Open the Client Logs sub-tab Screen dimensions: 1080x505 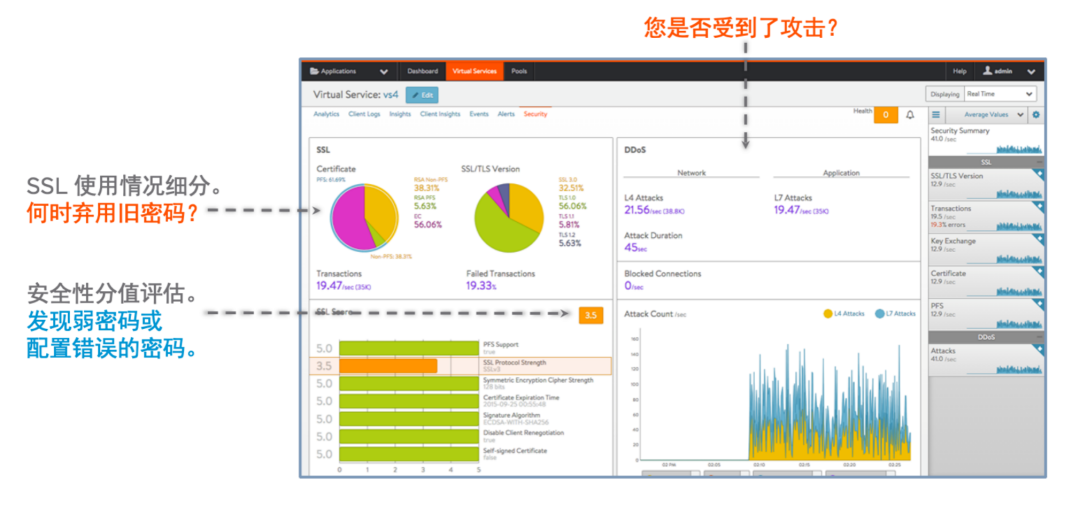click(364, 114)
